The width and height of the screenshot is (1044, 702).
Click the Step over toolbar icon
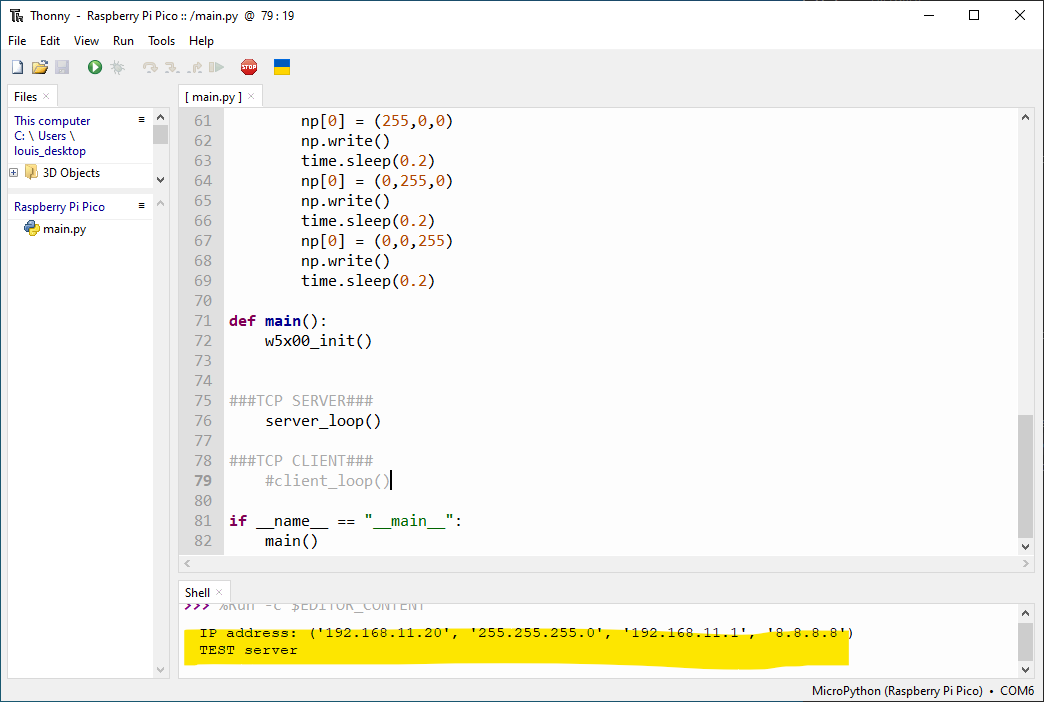[150, 67]
